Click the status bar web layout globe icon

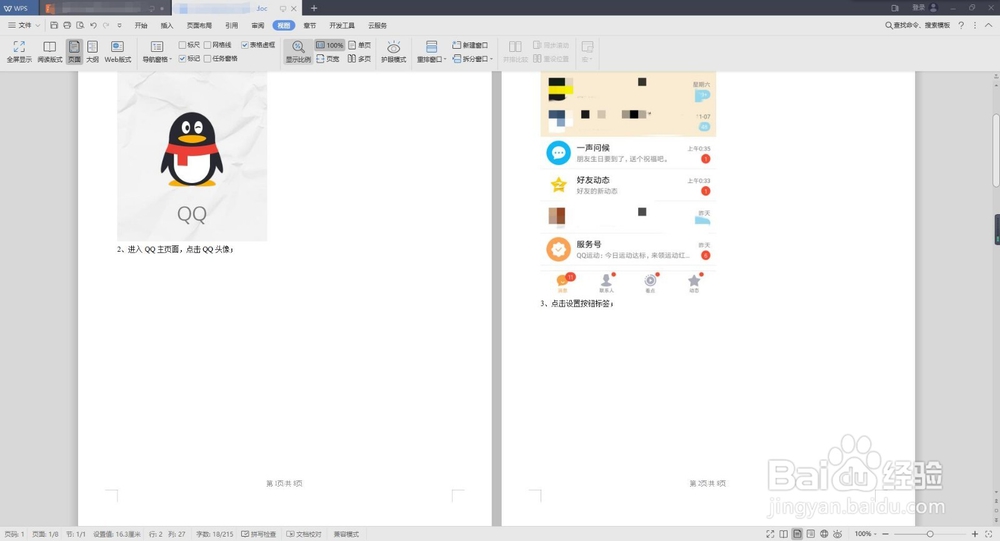click(x=824, y=534)
